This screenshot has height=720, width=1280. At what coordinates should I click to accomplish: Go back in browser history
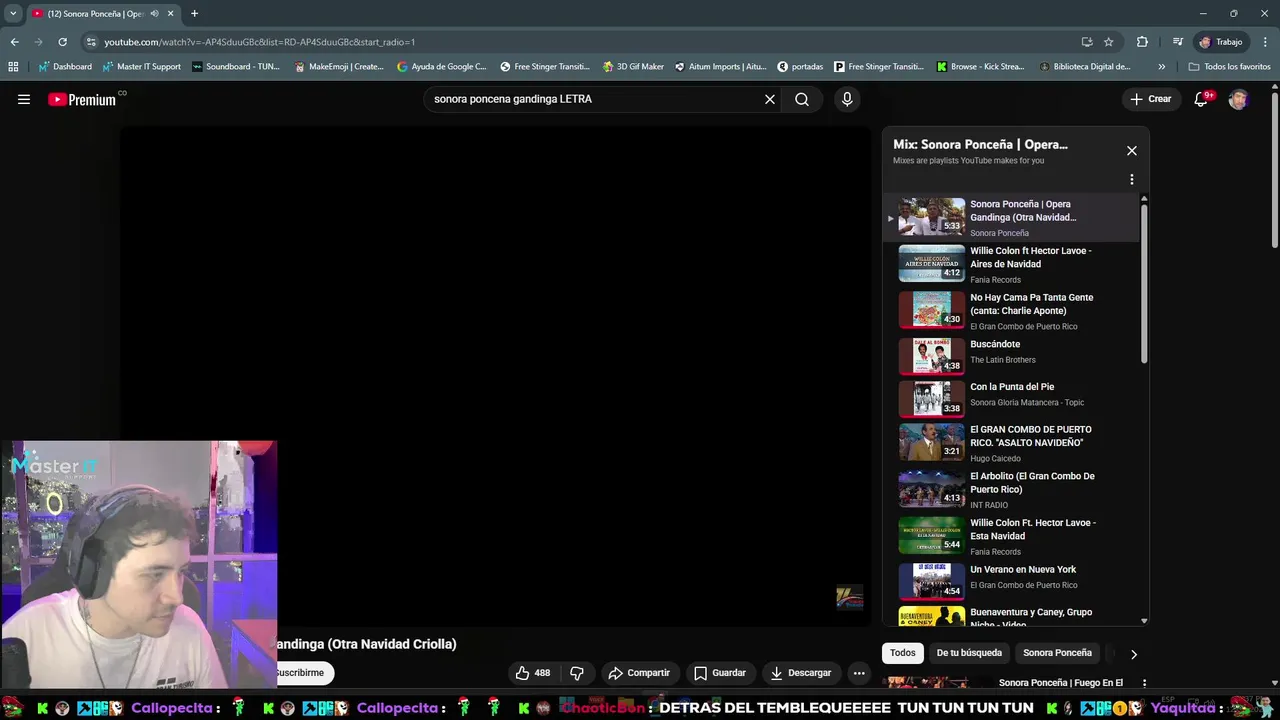[x=14, y=42]
